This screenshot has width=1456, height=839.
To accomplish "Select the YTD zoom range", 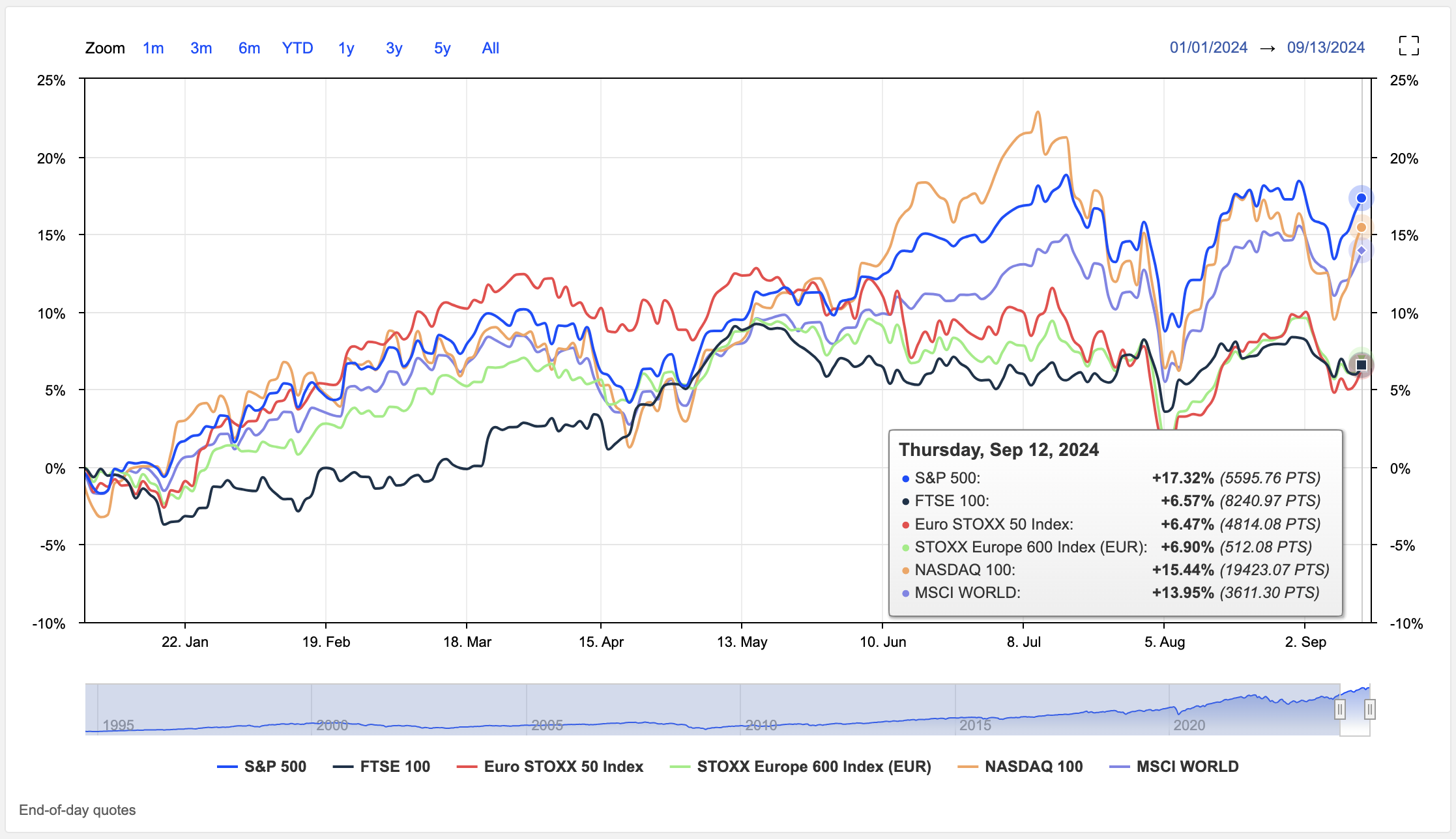I will [x=297, y=48].
